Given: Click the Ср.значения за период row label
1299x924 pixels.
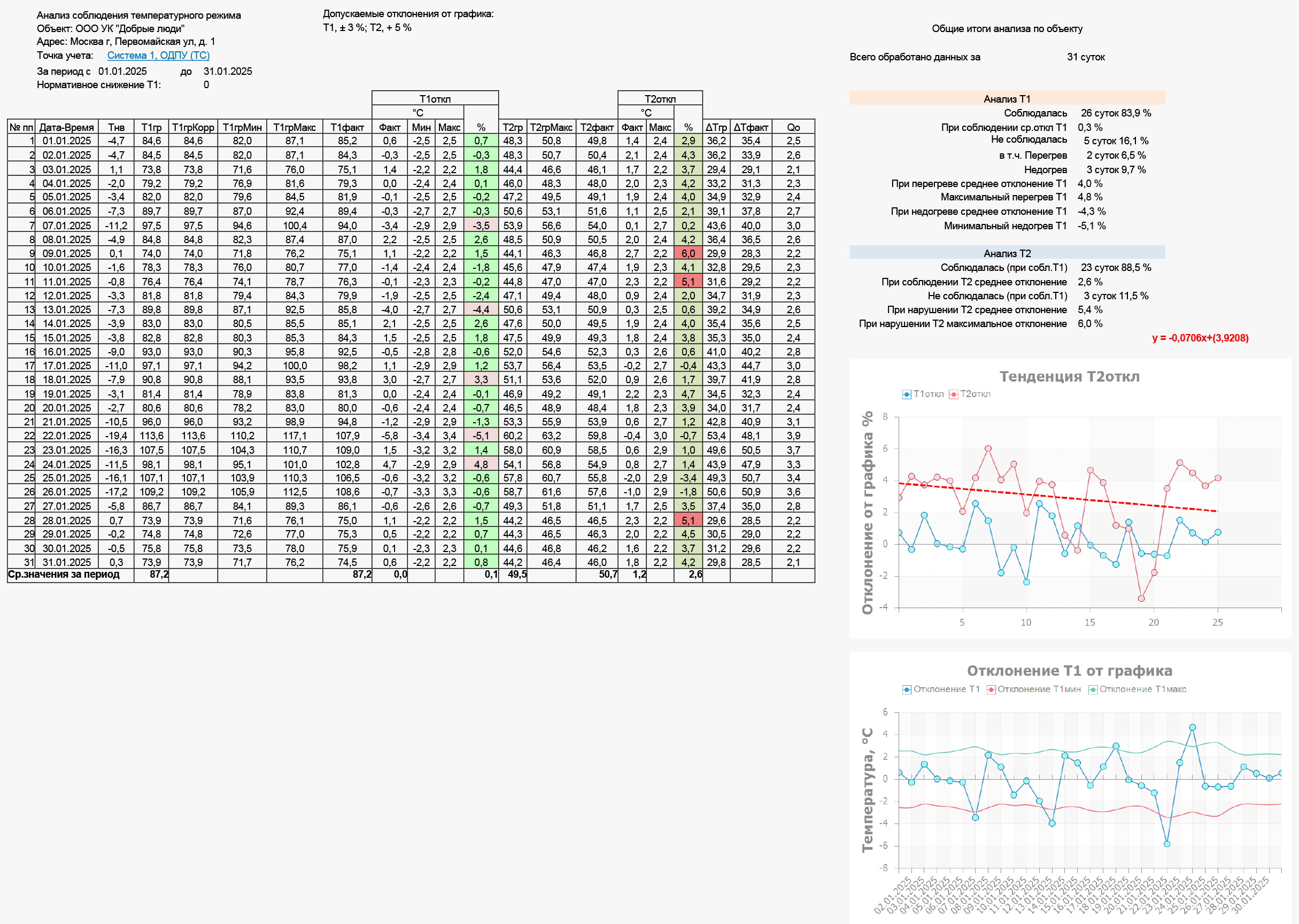Looking at the screenshot, I should coord(64,574).
